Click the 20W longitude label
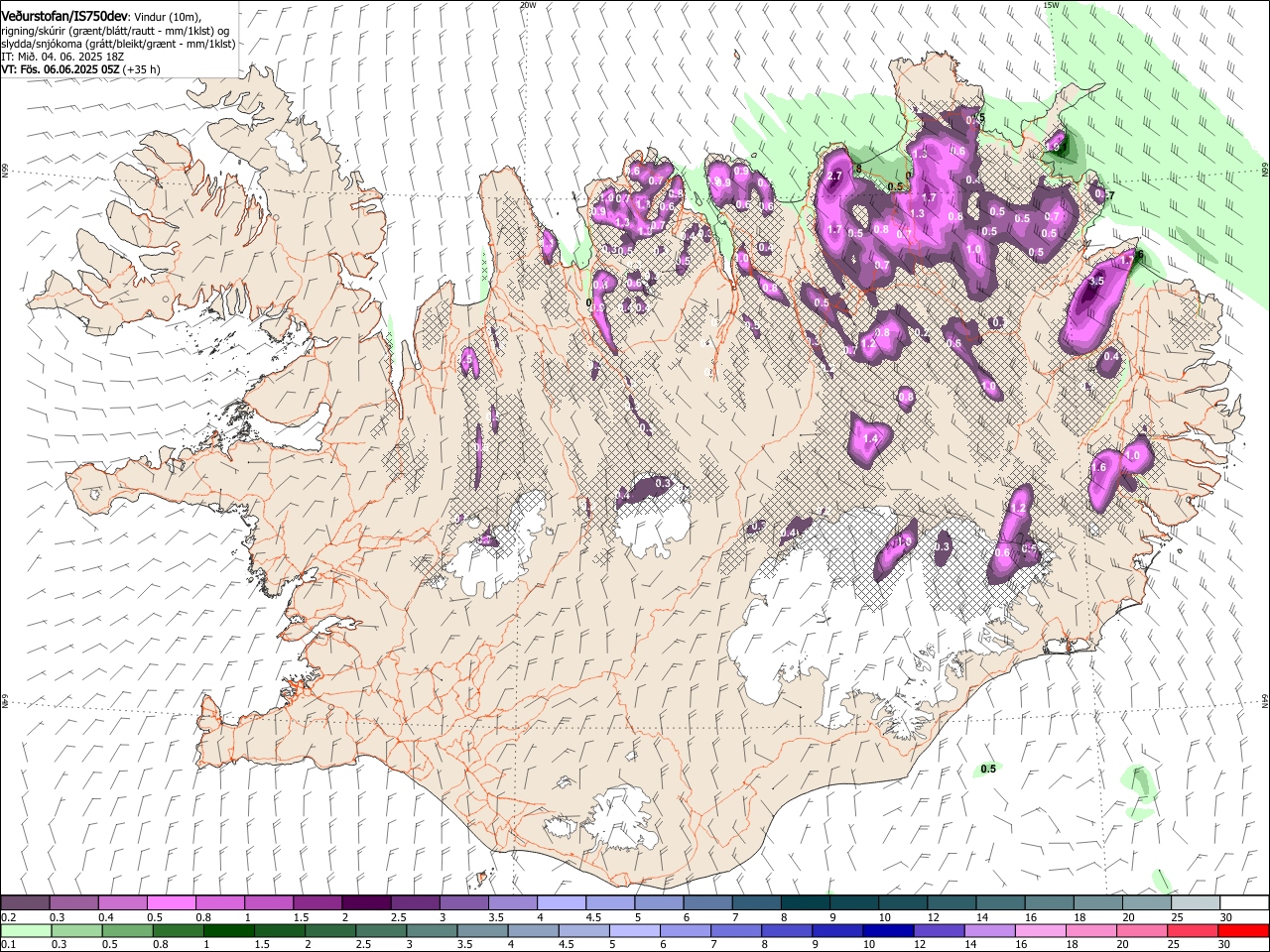This screenshot has width=1270, height=952. (528, 5)
